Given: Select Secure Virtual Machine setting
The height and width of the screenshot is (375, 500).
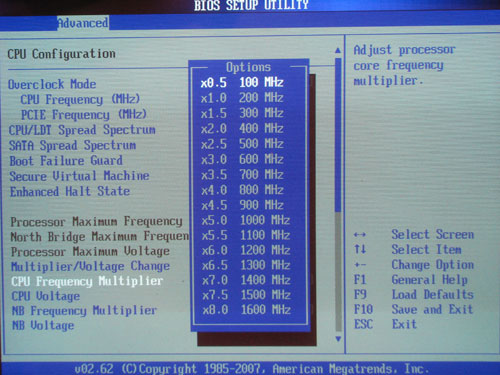Looking at the screenshot, I should point(79,176).
